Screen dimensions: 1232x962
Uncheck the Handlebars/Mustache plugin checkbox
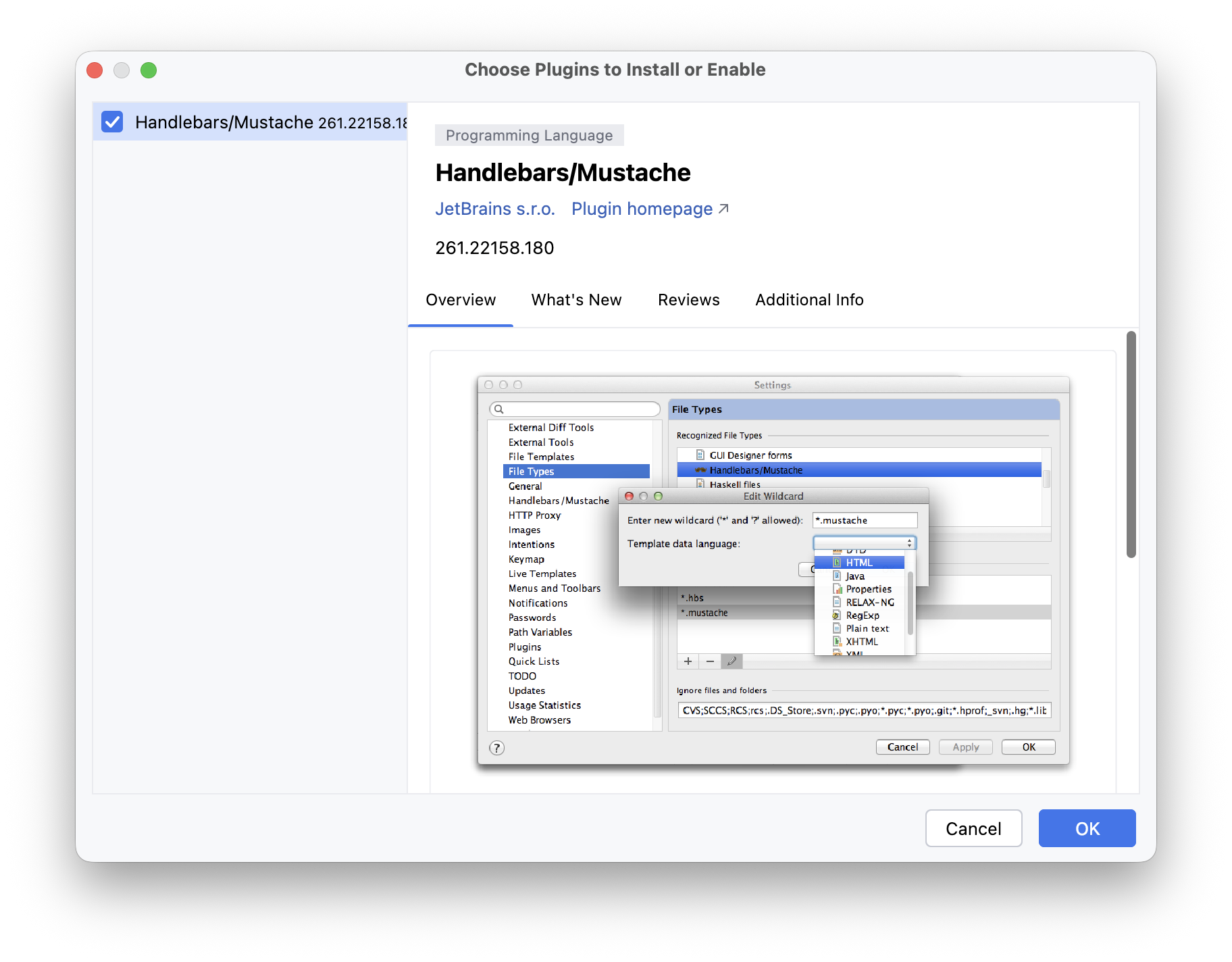[x=112, y=122]
